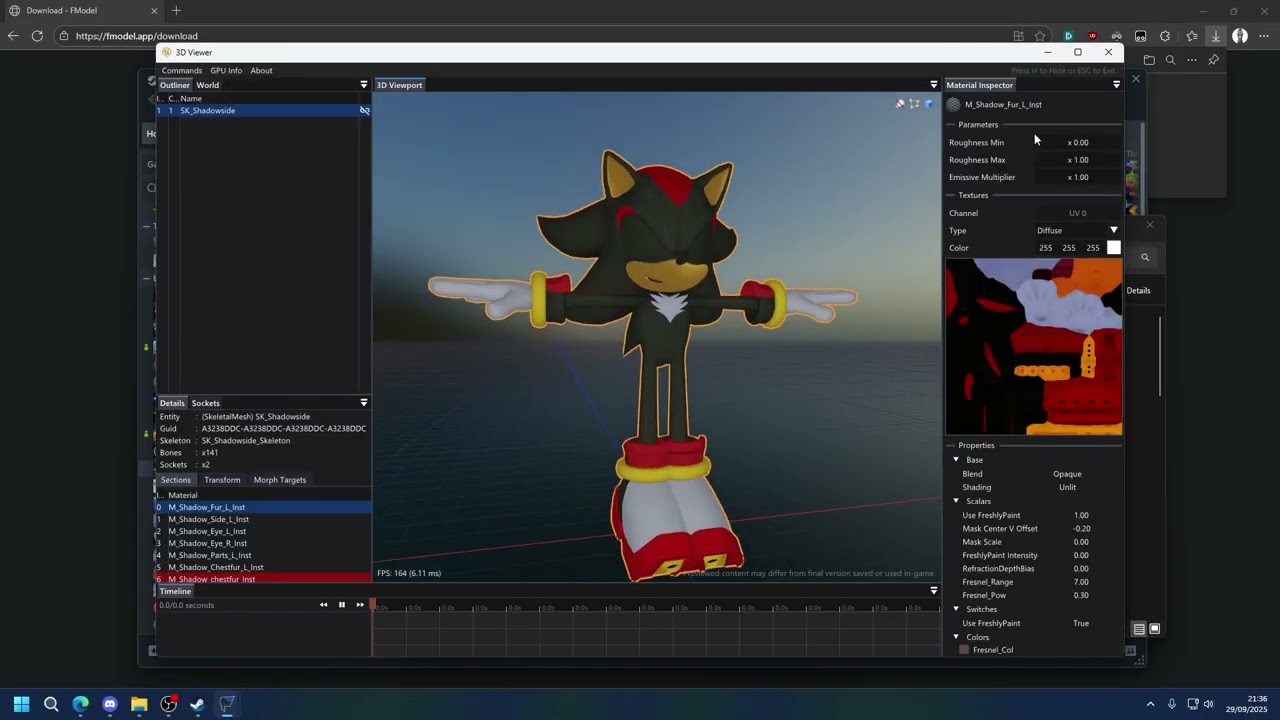Image resolution: width=1280 pixels, height=720 pixels.
Task: Reload the browser page
Action: pyautogui.click(x=37, y=36)
